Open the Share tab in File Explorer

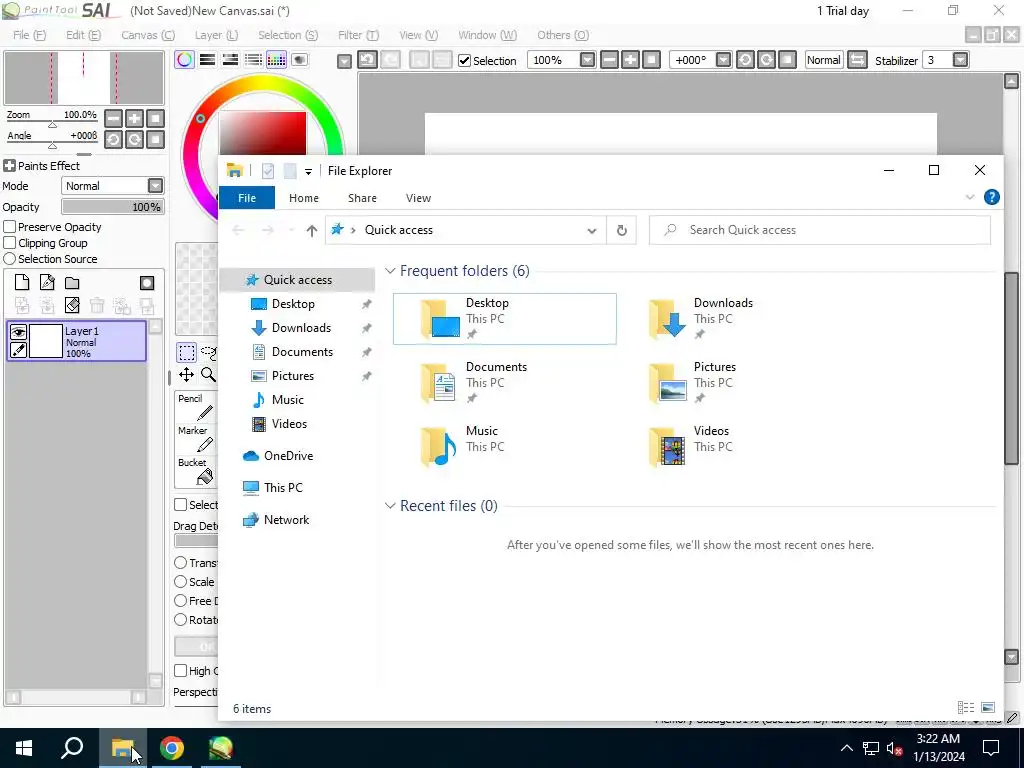[x=362, y=198]
